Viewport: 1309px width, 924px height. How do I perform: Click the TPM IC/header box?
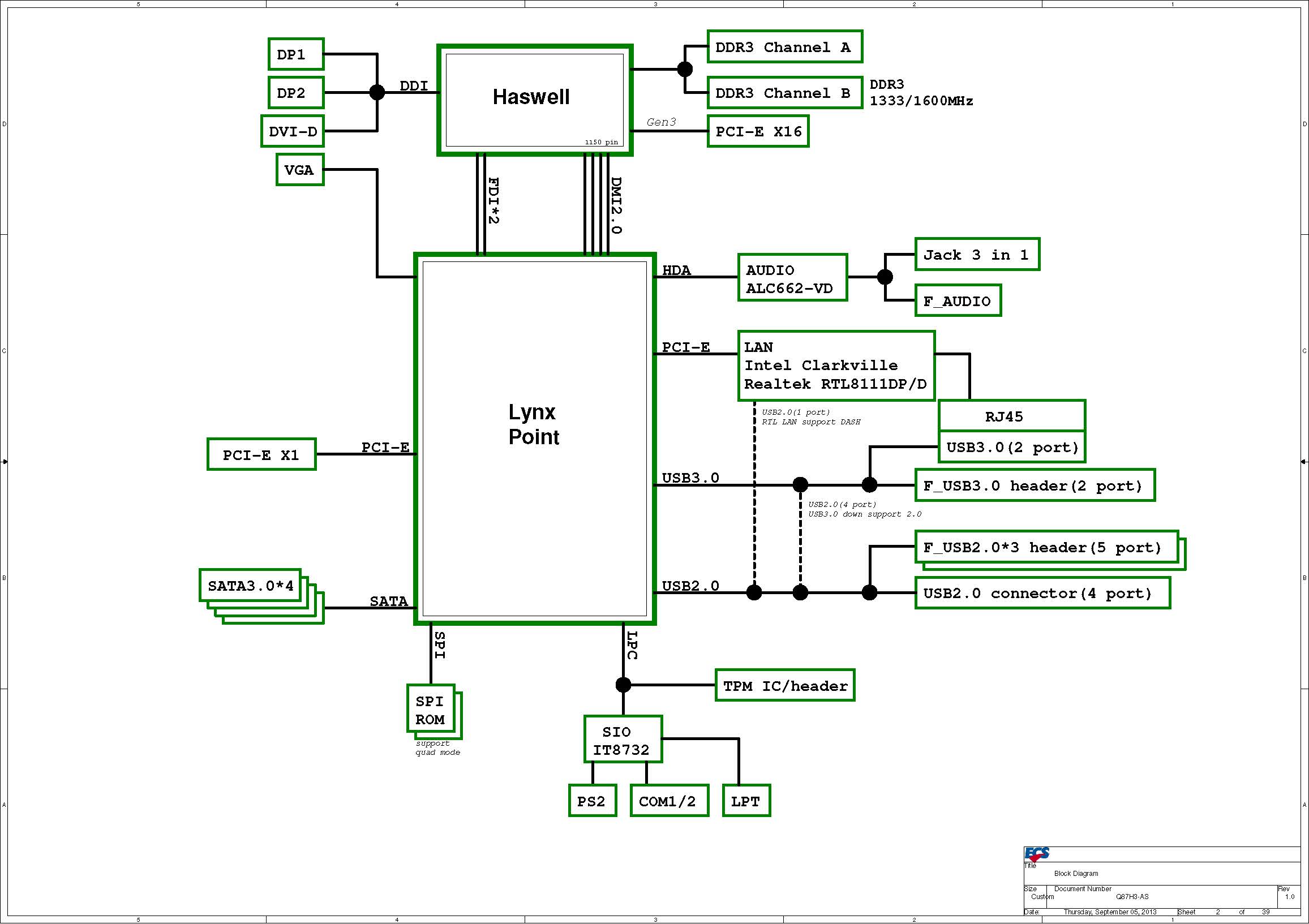pyautogui.click(x=784, y=685)
